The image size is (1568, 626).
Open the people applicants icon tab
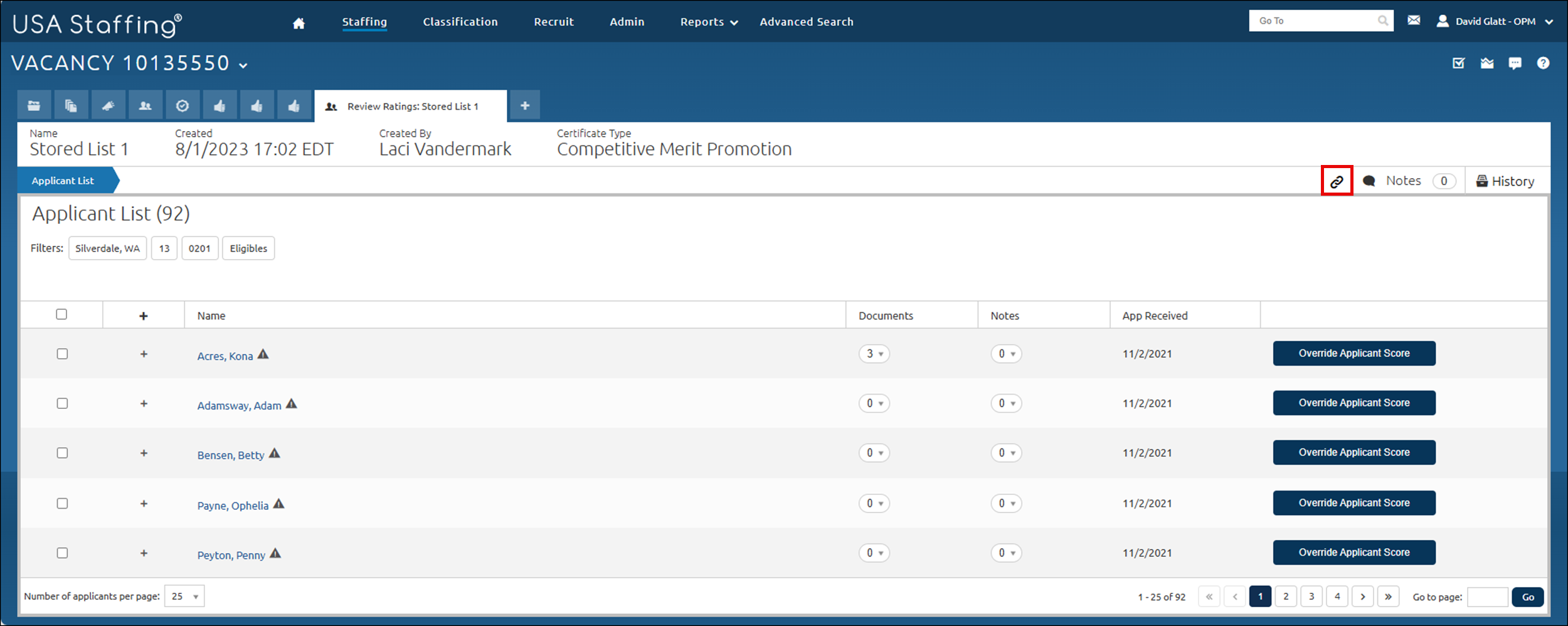[x=145, y=105]
